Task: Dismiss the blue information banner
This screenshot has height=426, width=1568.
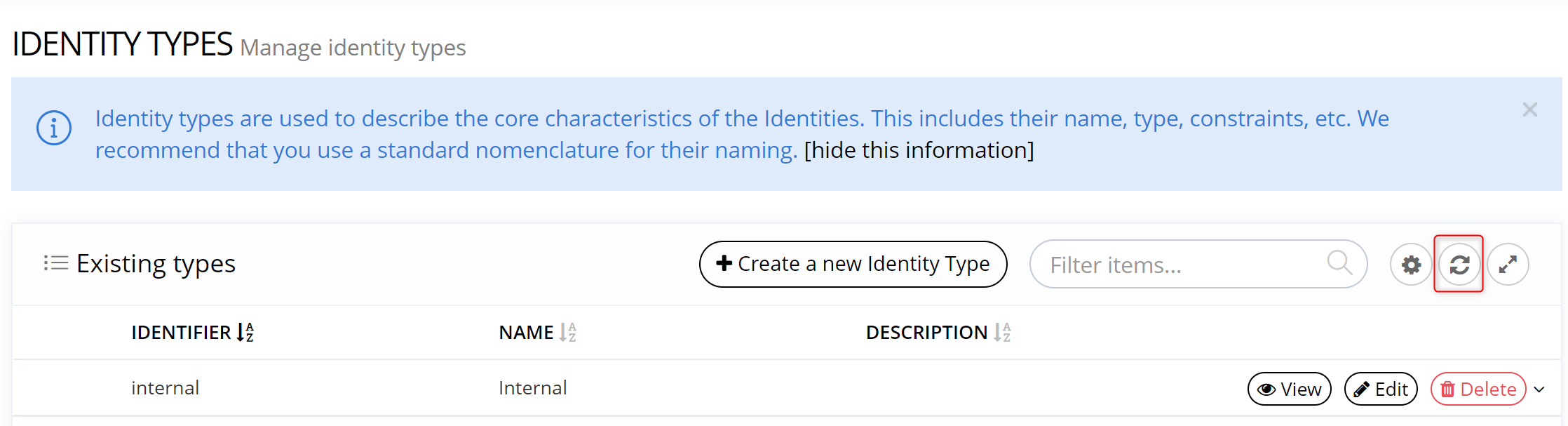Action: 1529,110
